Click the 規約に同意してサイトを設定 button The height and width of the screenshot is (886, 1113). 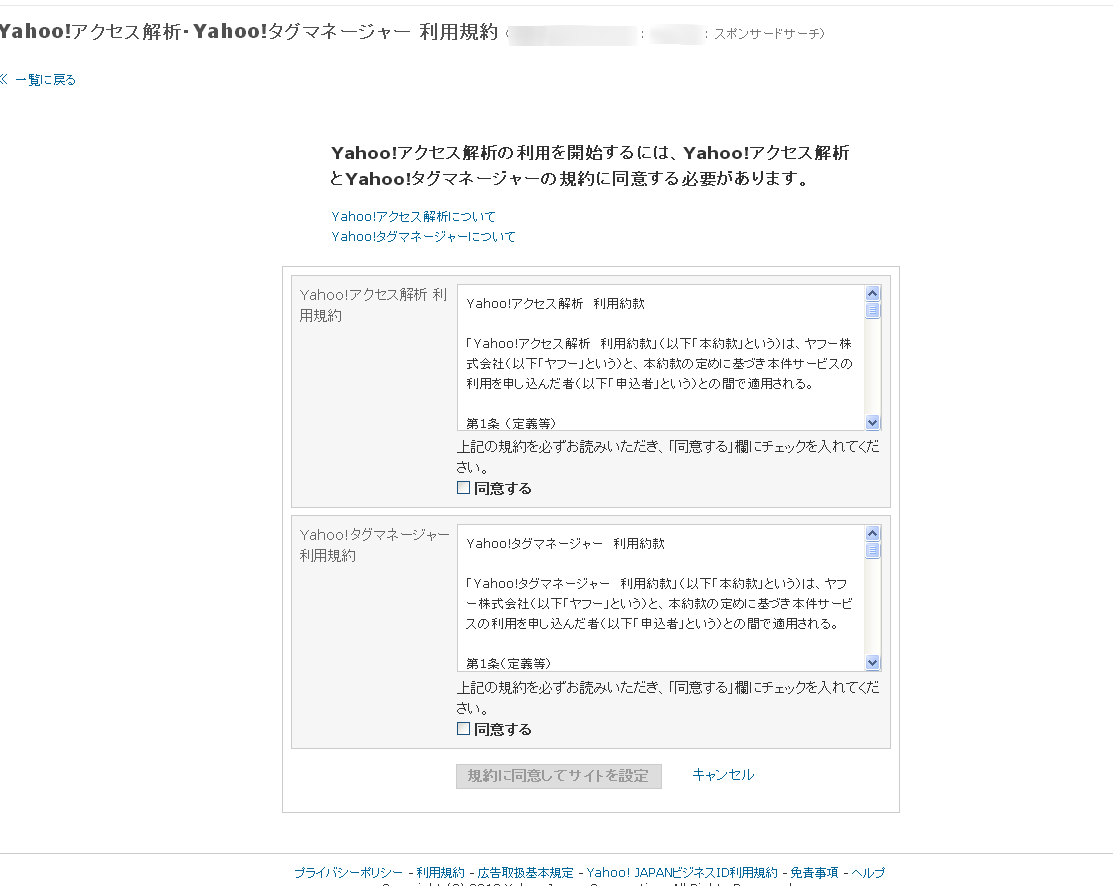pyautogui.click(x=559, y=776)
